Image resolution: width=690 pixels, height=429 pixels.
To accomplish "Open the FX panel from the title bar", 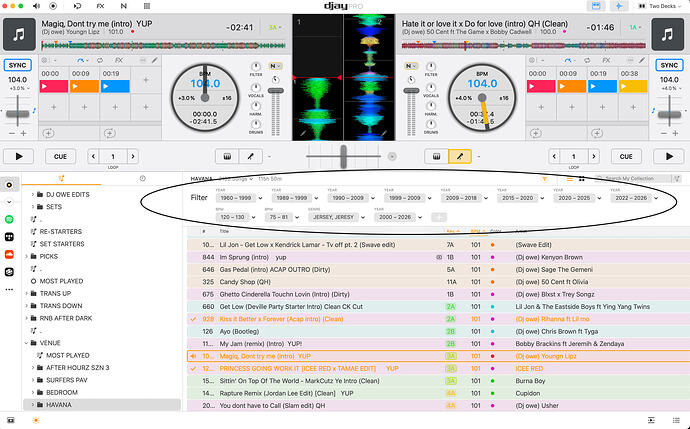I will click(100, 6).
